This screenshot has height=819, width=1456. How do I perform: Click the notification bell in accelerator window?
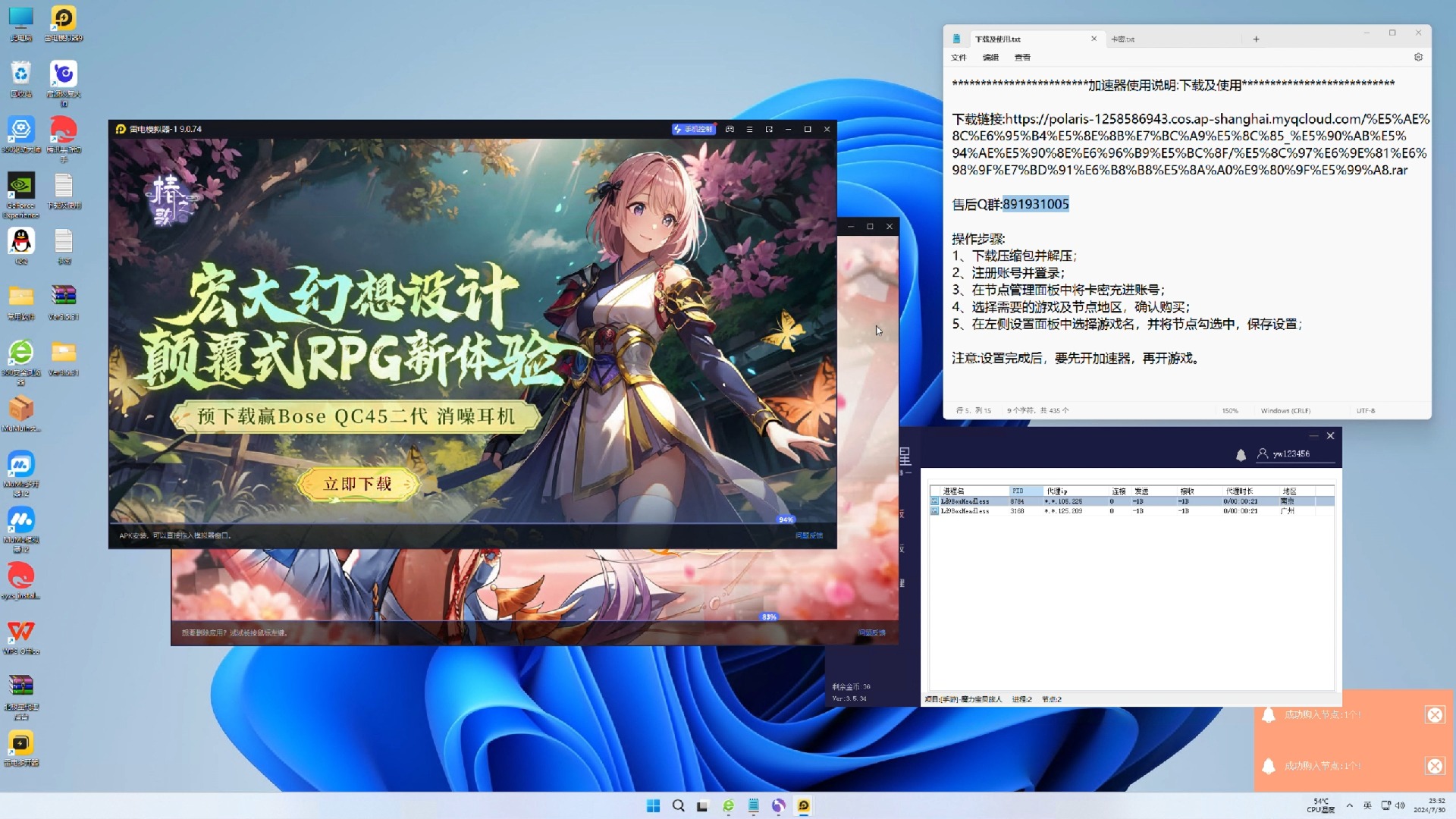pyautogui.click(x=1241, y=455)
